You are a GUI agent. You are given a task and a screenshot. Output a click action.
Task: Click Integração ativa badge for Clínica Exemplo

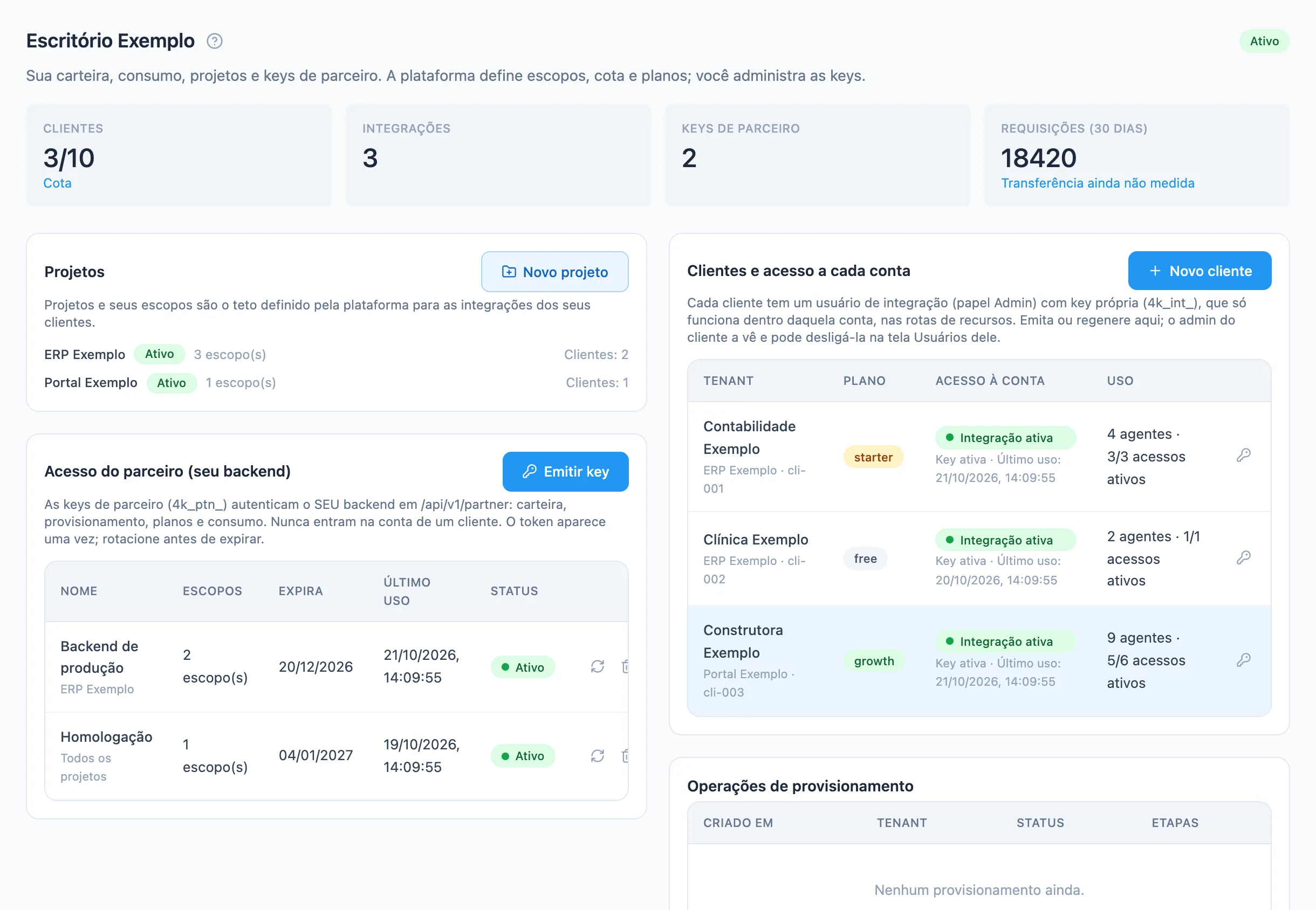tap(1005, 540)
